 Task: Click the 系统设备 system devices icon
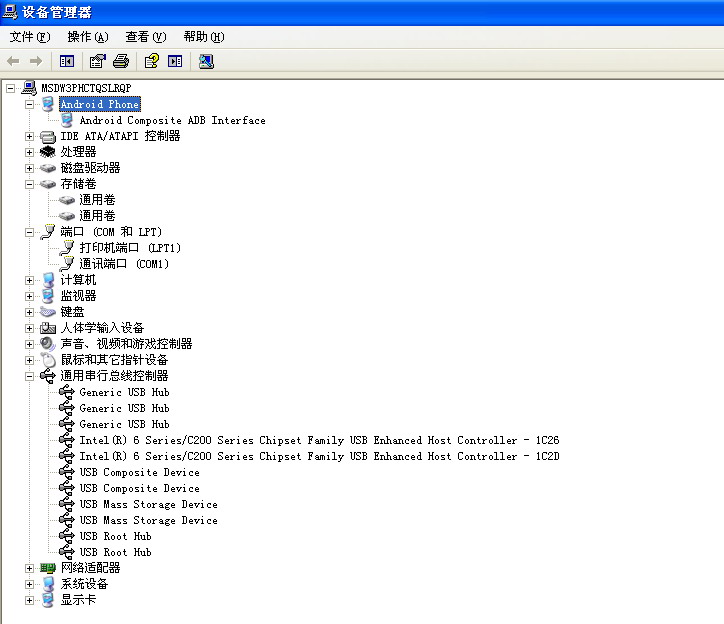[48, 584]
